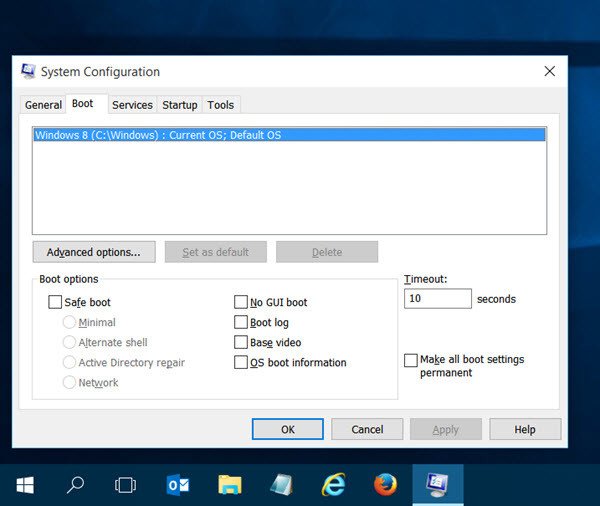
Task: Switch to the Services tab
Action: (132, 105)
